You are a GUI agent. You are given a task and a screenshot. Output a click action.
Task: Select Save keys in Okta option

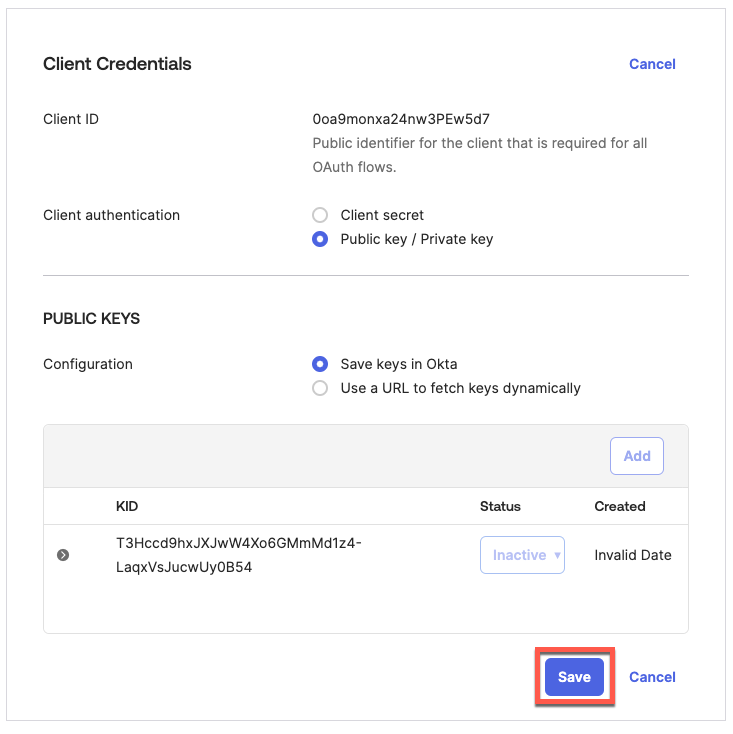click(320, 364)
